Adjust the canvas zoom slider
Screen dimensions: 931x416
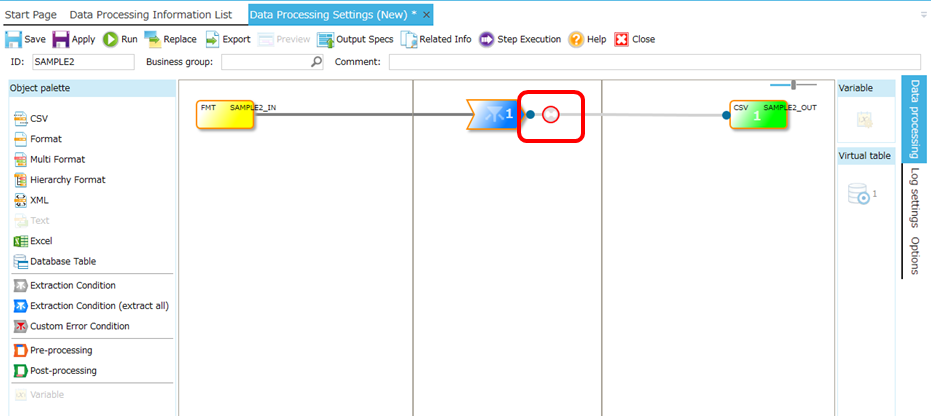pos(794,85)
